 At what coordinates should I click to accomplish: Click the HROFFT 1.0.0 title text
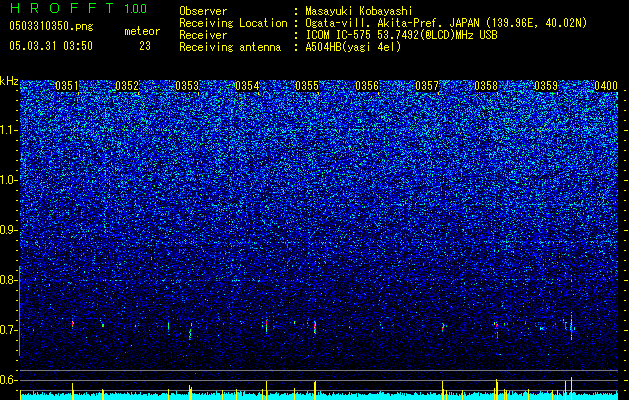click(79, 8)
